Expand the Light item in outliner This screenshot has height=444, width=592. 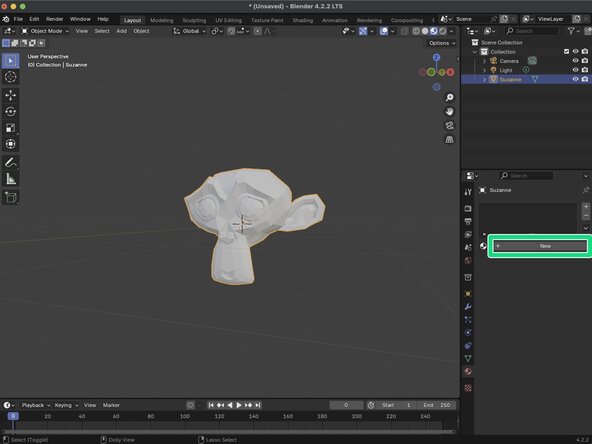[x=484, y=70]
